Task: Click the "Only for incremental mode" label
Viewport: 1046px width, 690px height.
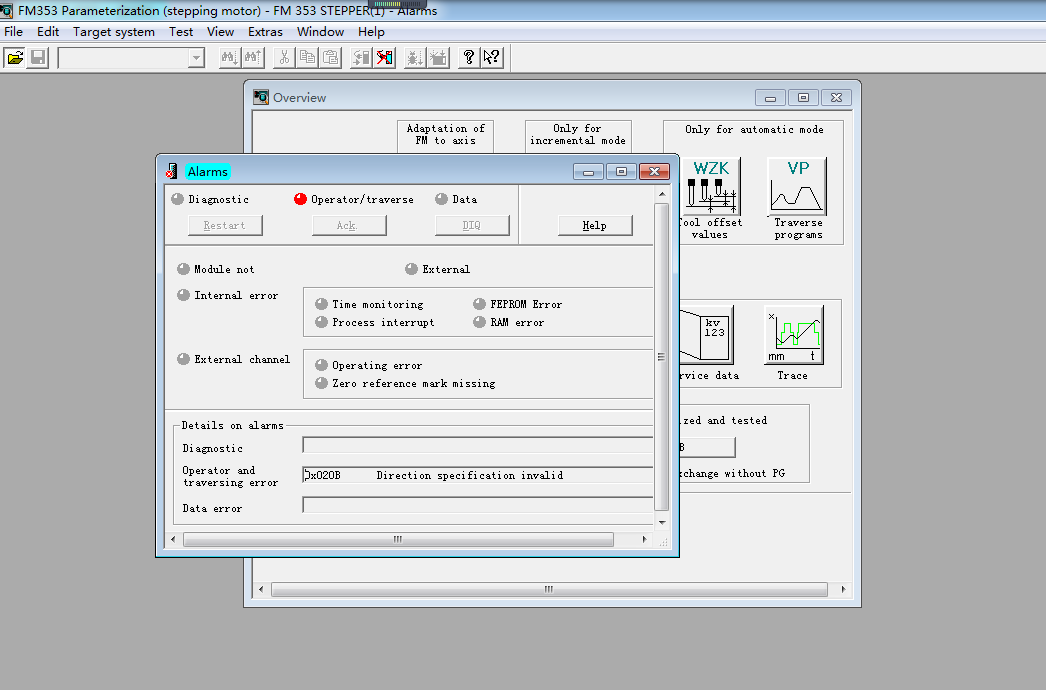Action: [578, 134]
